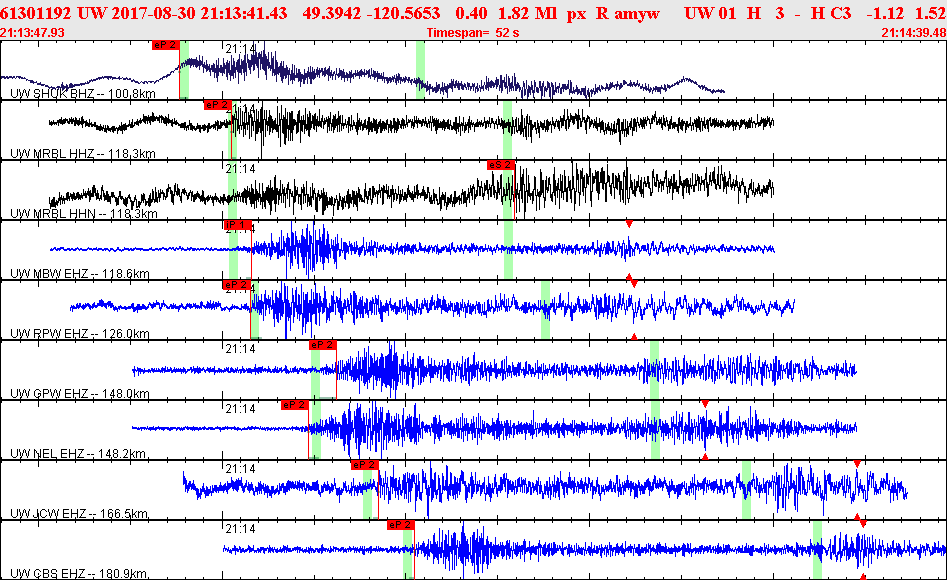The image size is (947, 580).
Task: Click magnitude value 1.82 Ml in header
Action: pos(527,13)
